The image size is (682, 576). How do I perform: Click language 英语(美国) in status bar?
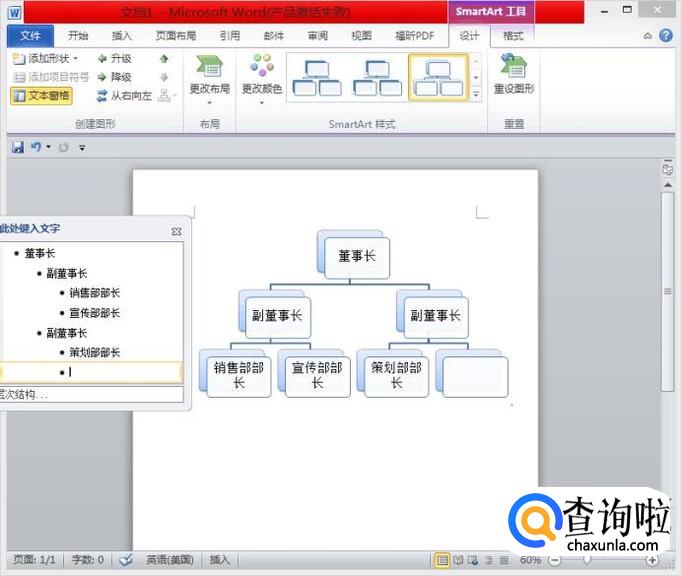point(170,559)
